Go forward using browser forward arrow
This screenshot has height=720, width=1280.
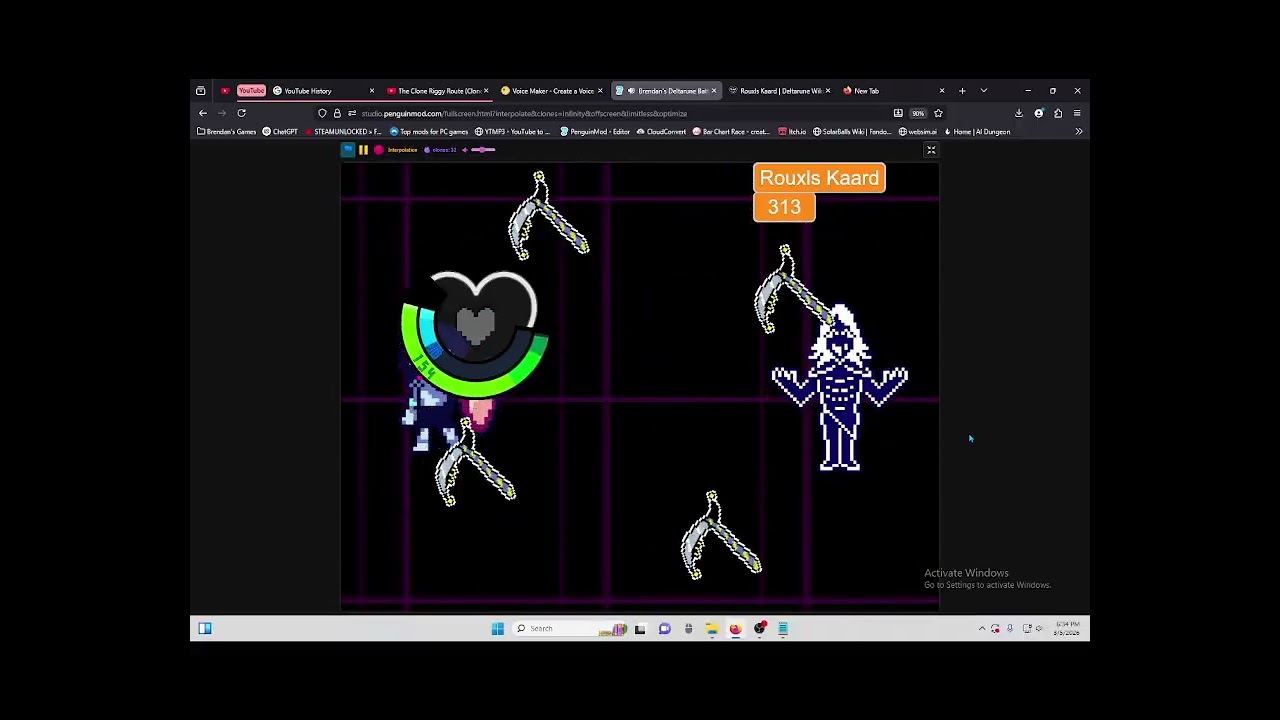pyautogui.click(x=222, y=113)
